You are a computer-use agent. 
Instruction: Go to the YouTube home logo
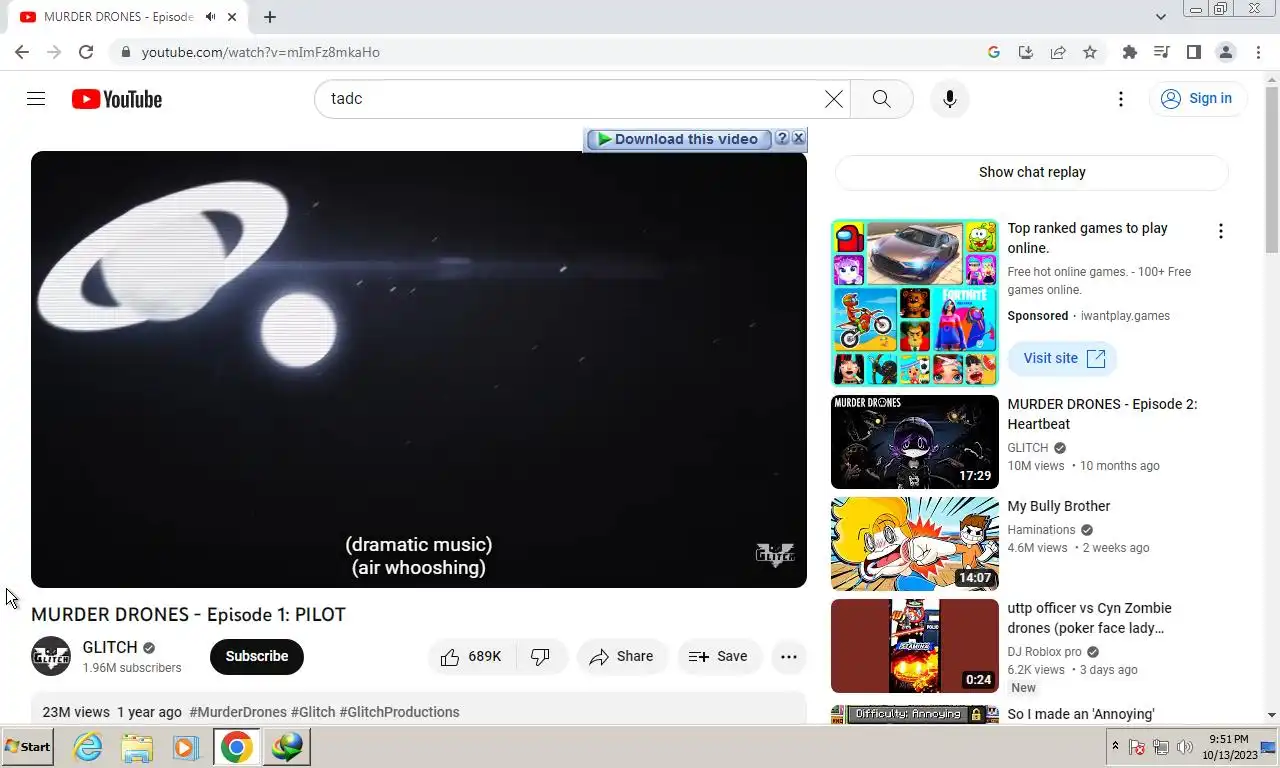pos(117,99)
